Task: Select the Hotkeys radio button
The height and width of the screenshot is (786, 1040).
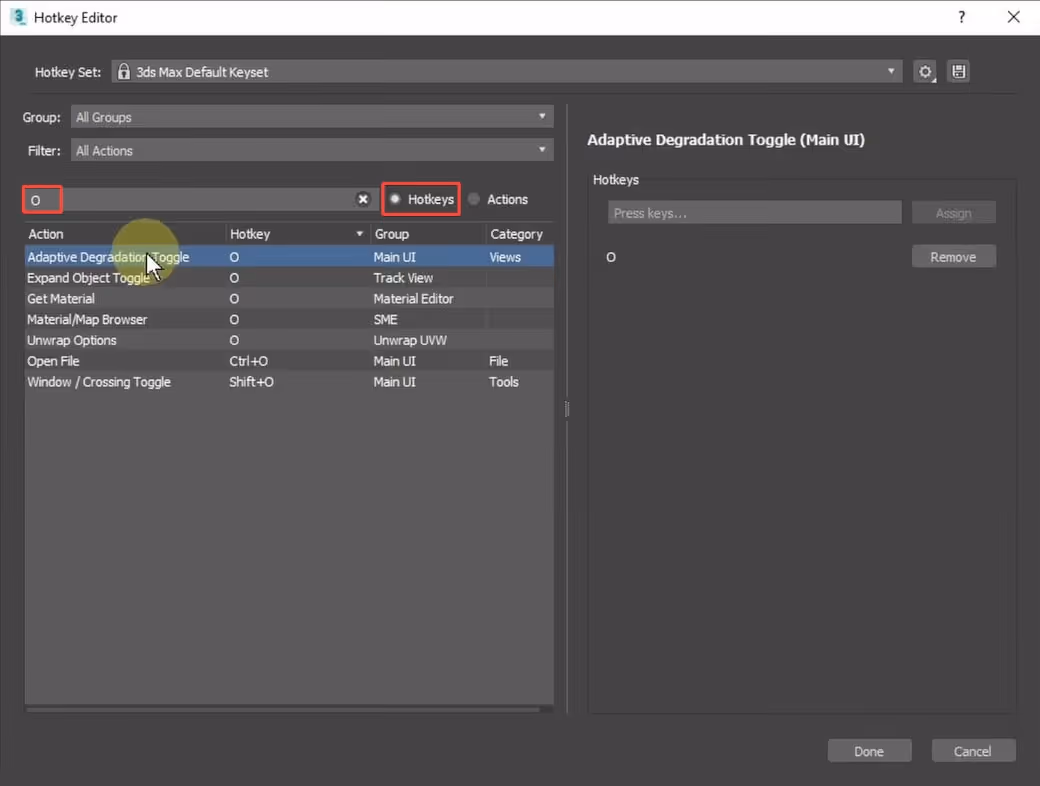Action: pyautogui.click(x=395, y=199)
